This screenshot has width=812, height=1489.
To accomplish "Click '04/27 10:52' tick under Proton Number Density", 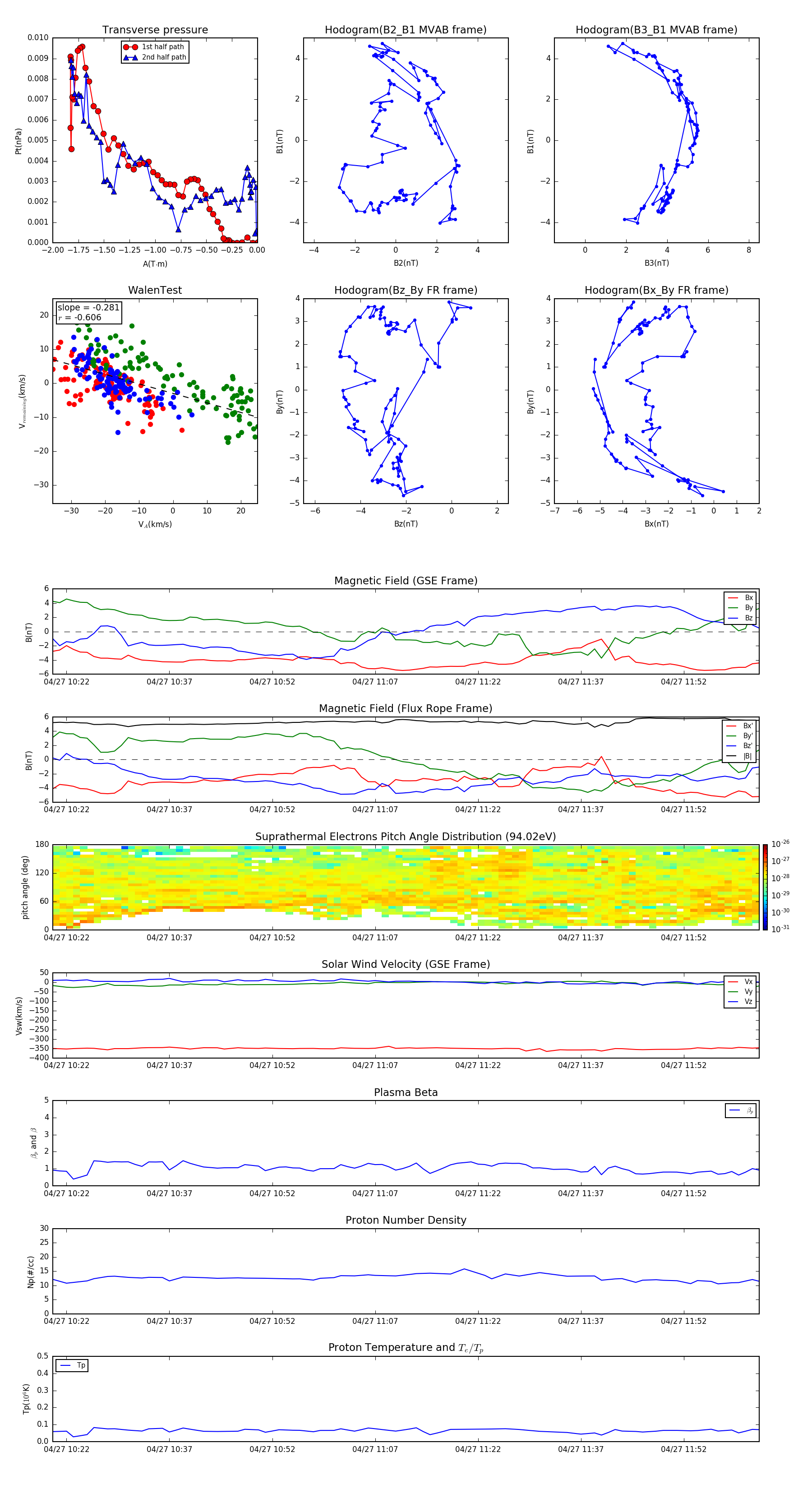I will click(x=272, y=1321).
